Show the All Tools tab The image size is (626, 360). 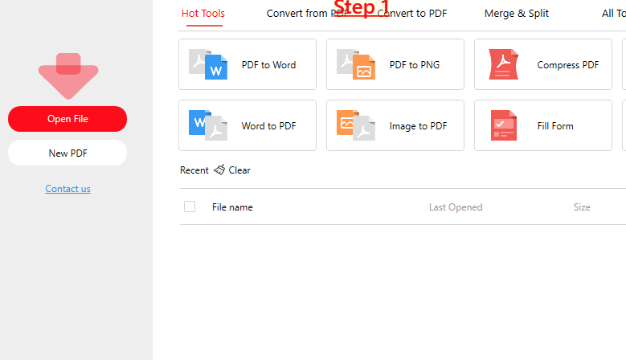[614, 14]
